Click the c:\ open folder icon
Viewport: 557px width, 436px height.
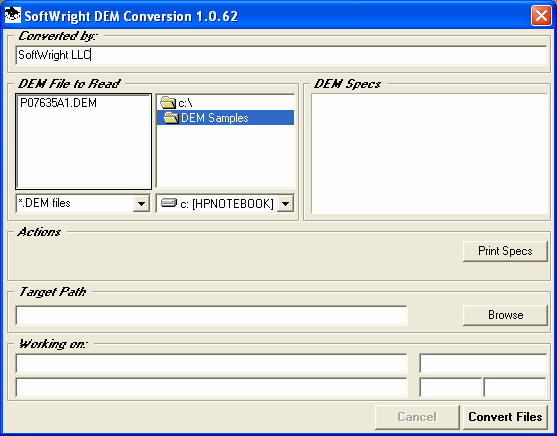tap(168, 103)
